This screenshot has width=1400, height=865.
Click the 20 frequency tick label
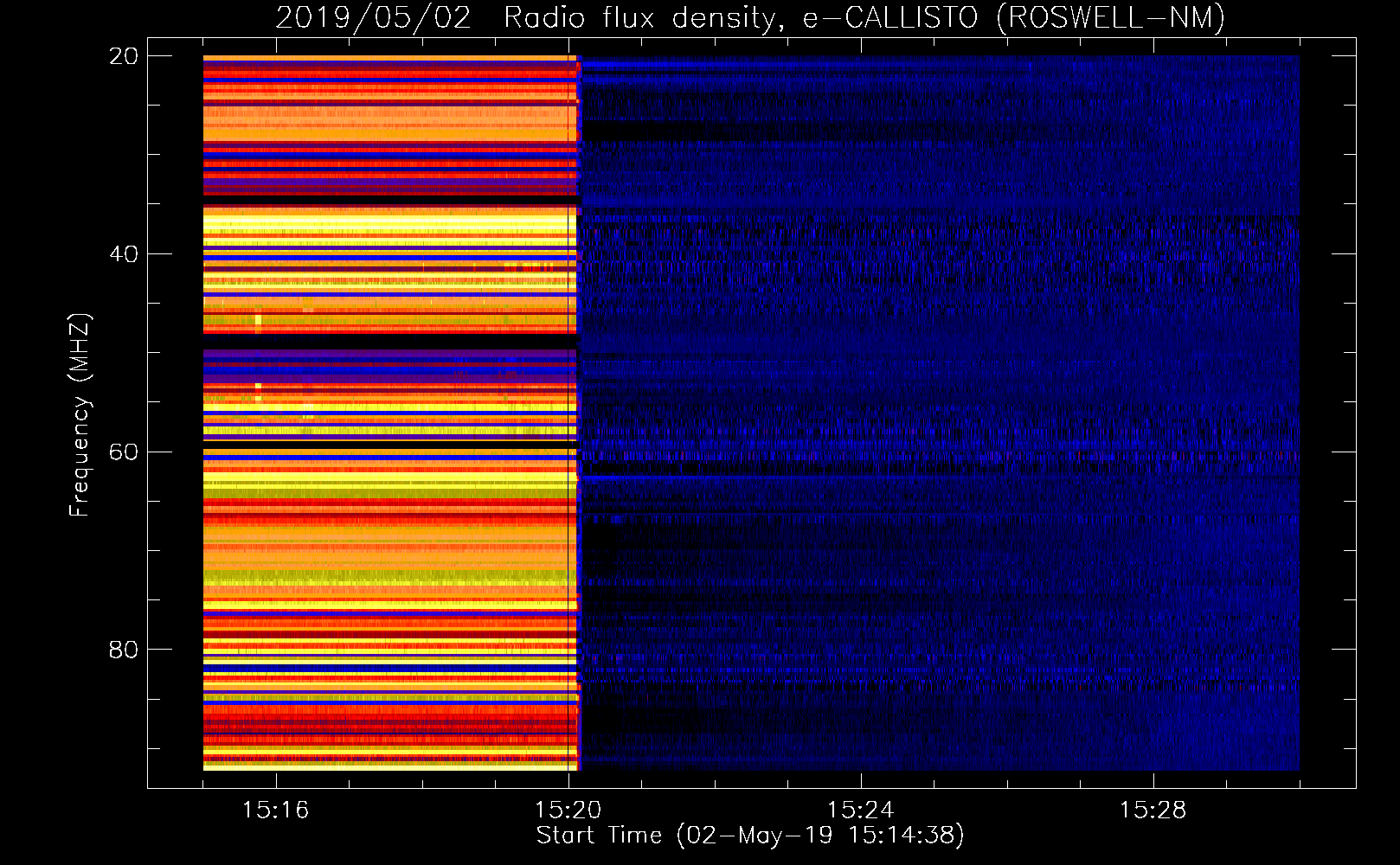click(x=124, y=56)
